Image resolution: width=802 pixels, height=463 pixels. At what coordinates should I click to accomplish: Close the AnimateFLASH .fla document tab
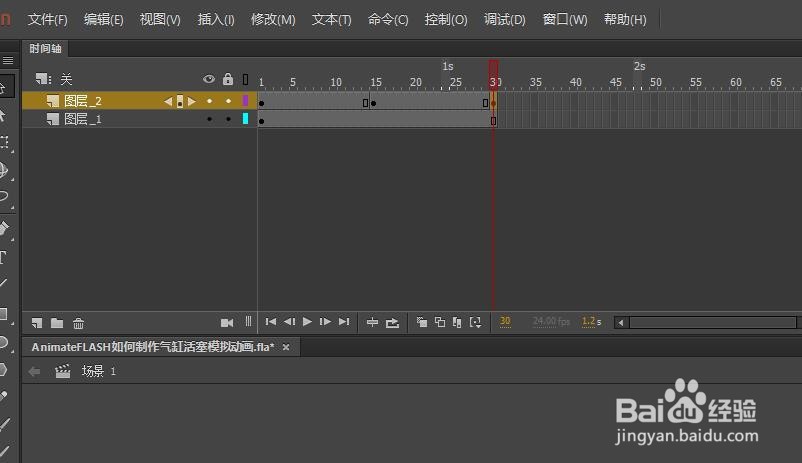pos(286,347)
